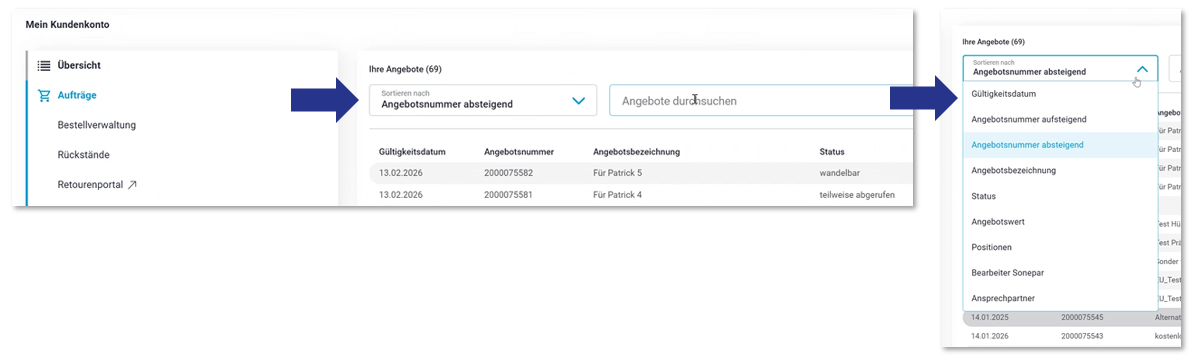Click the Übersicht list icon
Viewport: 1193px width, 360px height.
click(44, 65)
